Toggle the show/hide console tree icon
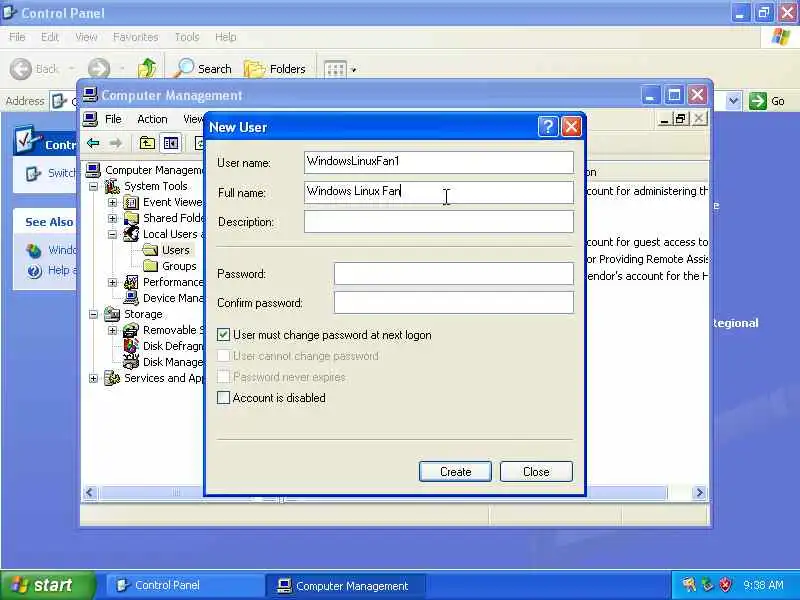 pos(170,143)
